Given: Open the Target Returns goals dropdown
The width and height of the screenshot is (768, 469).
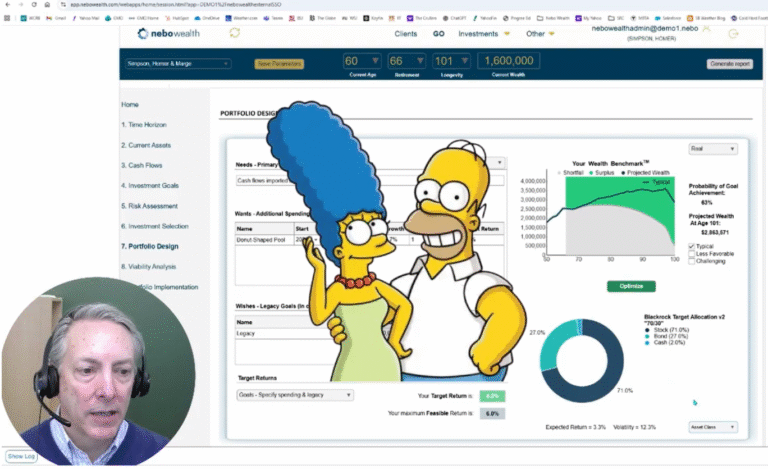Looking at the screenshot, I should (x=295, y=395).
